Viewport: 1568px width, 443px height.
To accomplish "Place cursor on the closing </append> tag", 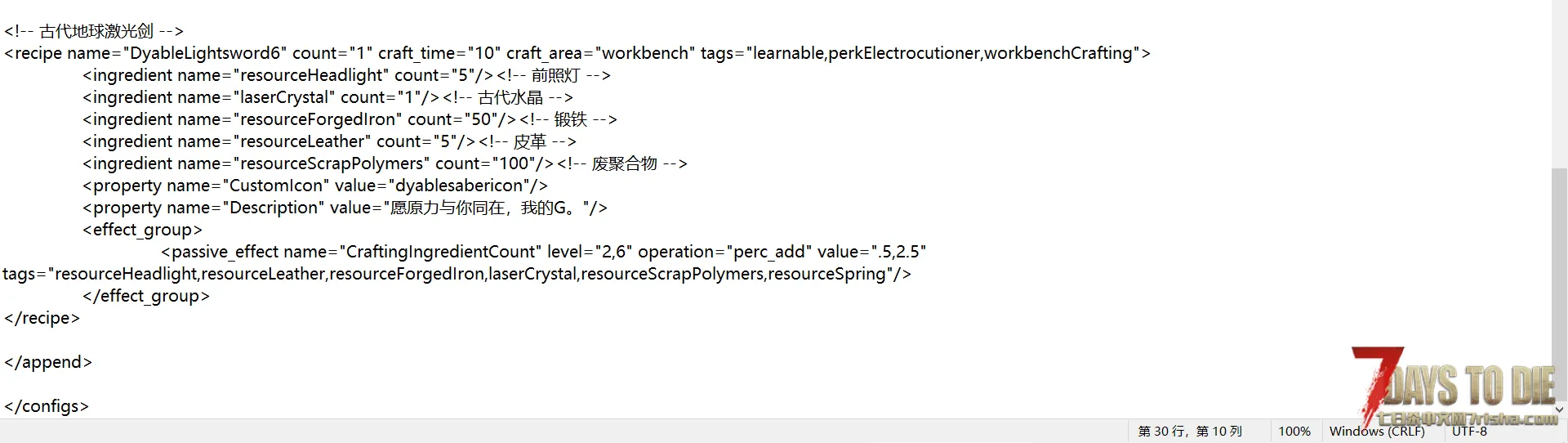I will point(47,362).
